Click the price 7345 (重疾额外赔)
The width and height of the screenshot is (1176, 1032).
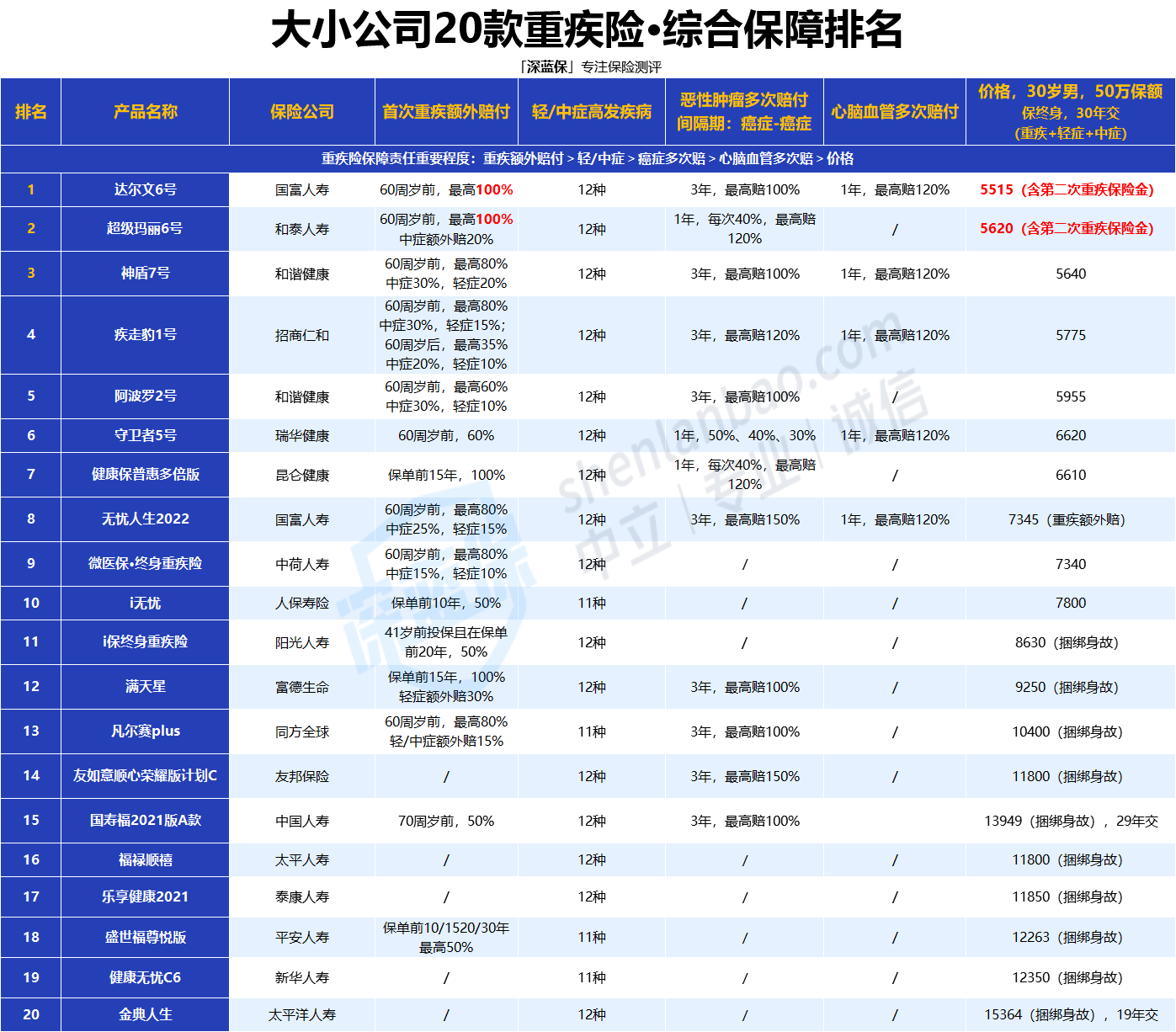point(1067,519)
